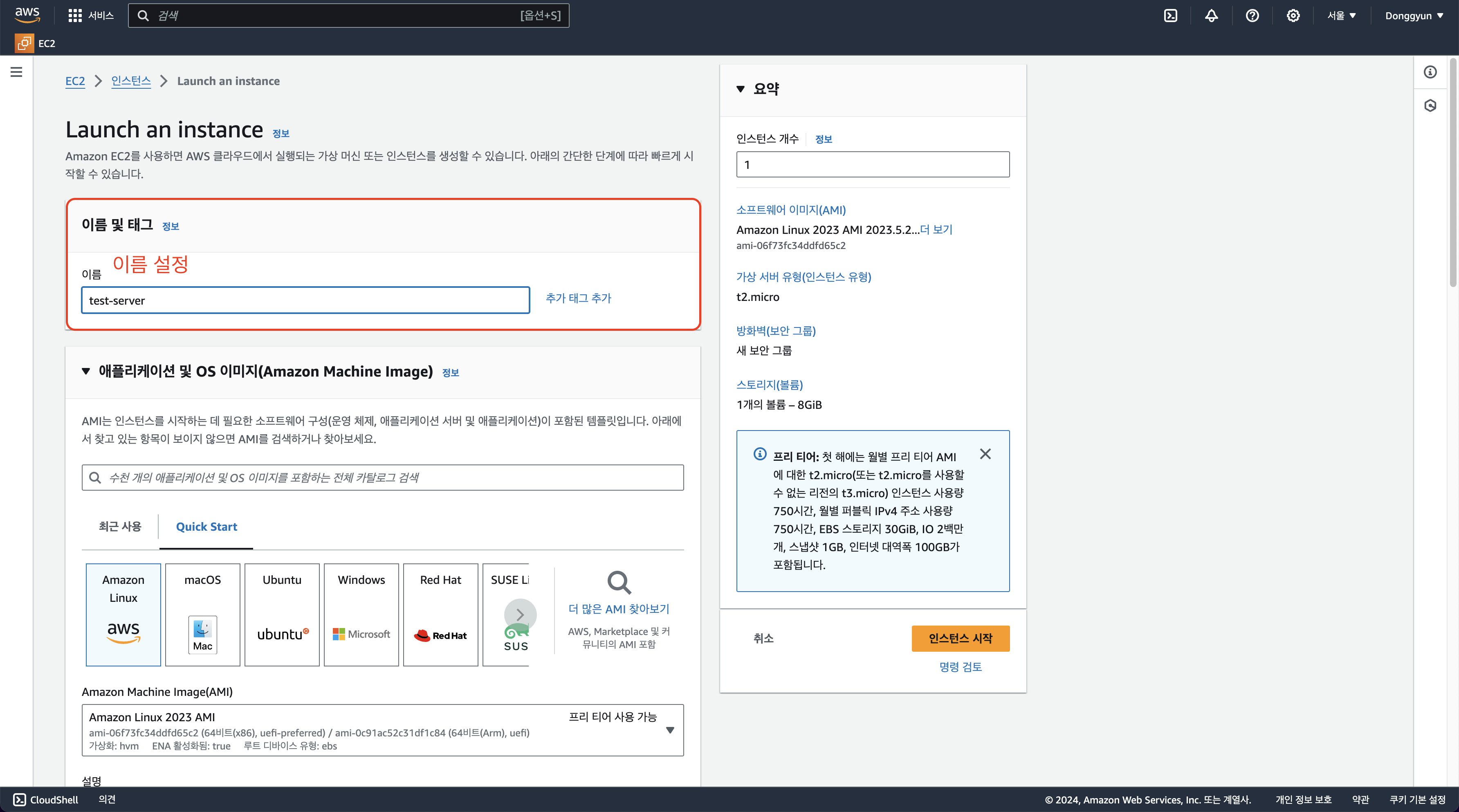Open the services grid menu icon
Viewport: 1459px width, 812px height.
[75, 15]
